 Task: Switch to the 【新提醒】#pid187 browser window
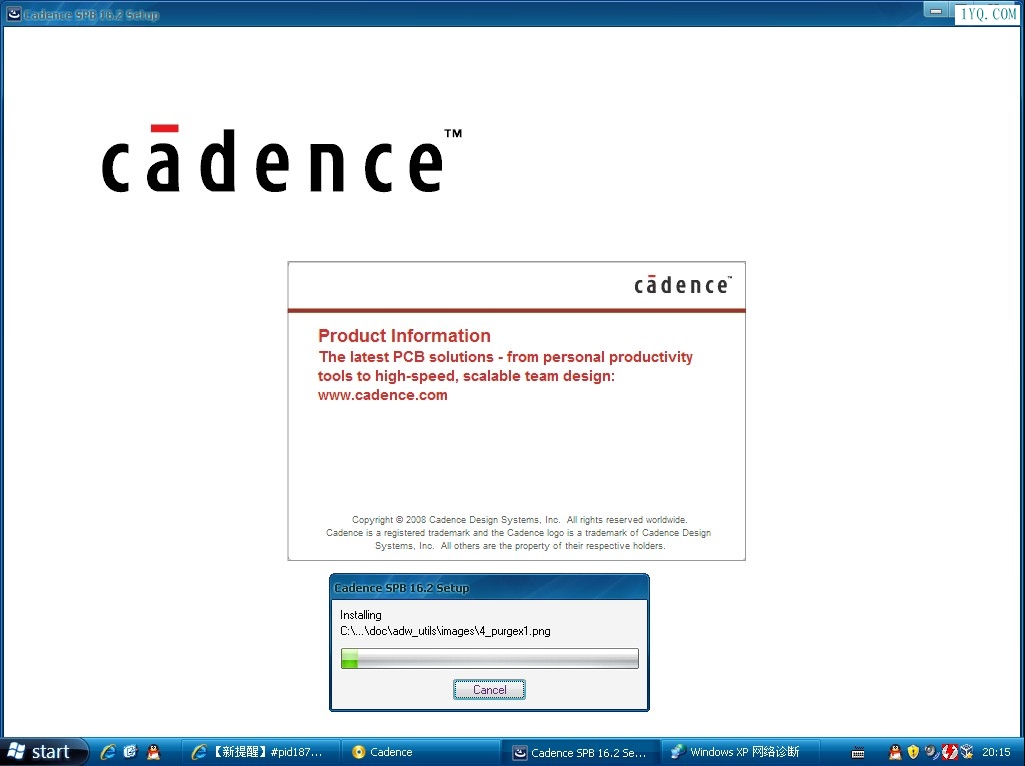click(x=261, y=752)
